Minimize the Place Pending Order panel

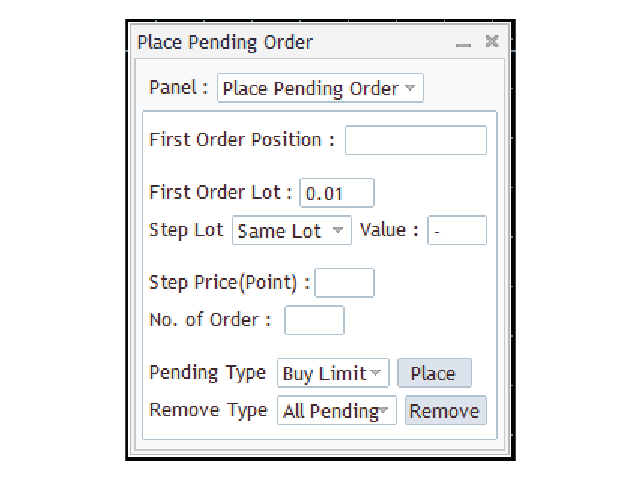click(x=463, y=43)
